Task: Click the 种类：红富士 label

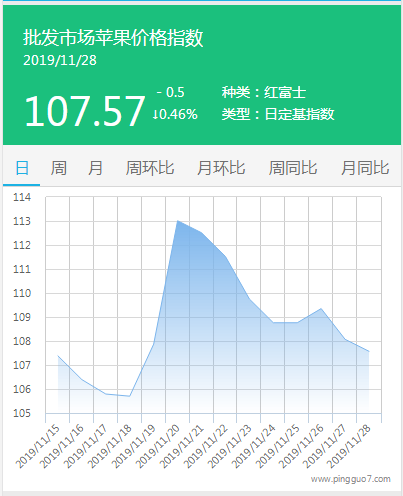Action: 264,92
